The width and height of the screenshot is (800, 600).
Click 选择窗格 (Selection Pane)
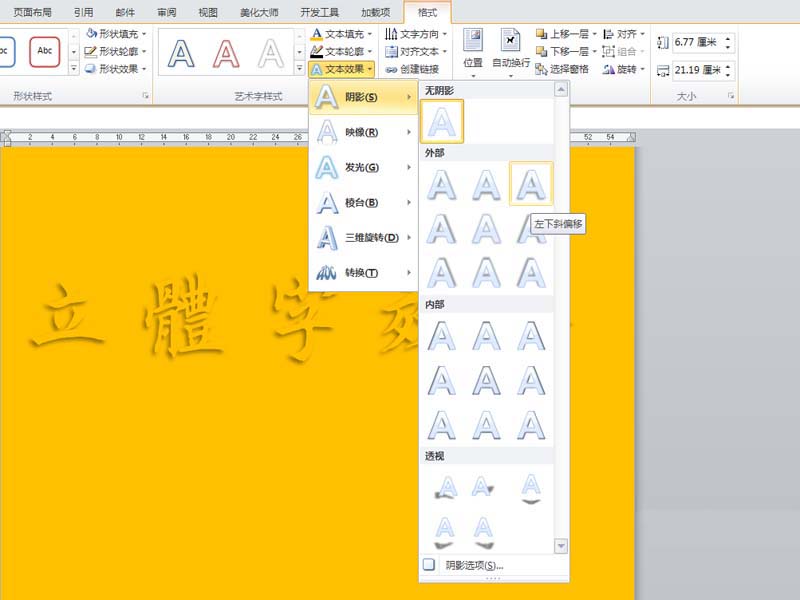(x=569, y=70)
